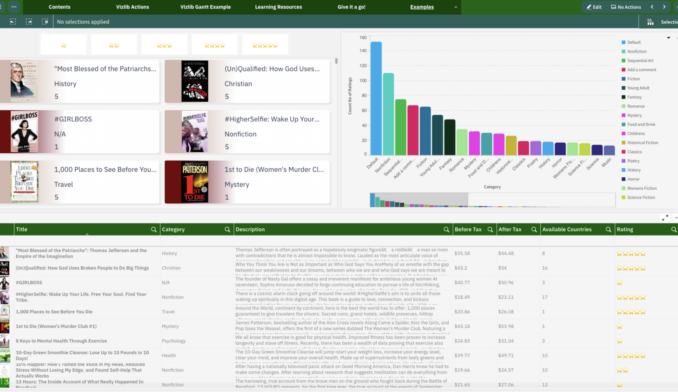Click the card list scrollbar
Viewport: 678px width, 392px height.
coord(336,61)
